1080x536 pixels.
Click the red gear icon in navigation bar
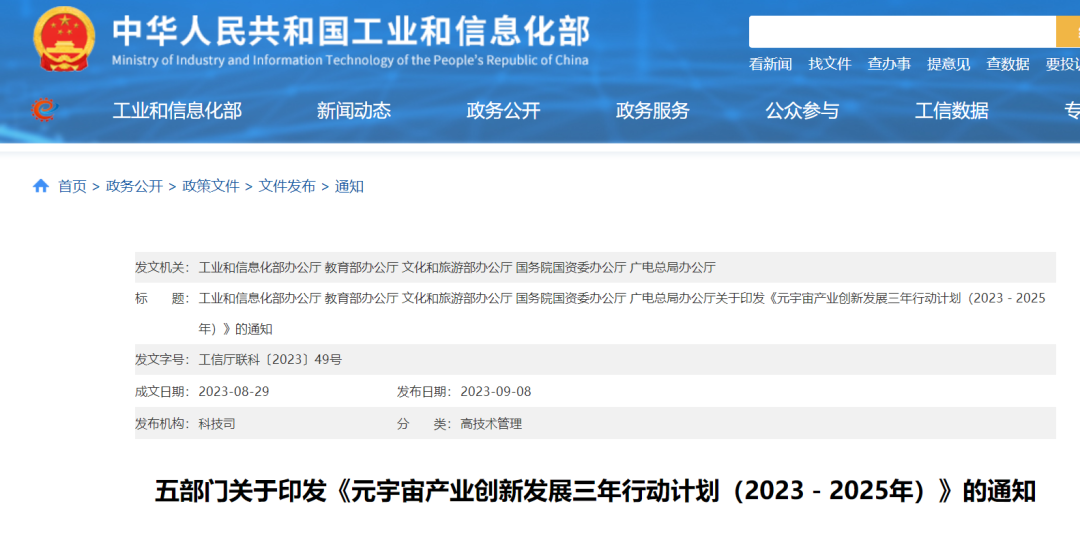[x=43, y=110]
